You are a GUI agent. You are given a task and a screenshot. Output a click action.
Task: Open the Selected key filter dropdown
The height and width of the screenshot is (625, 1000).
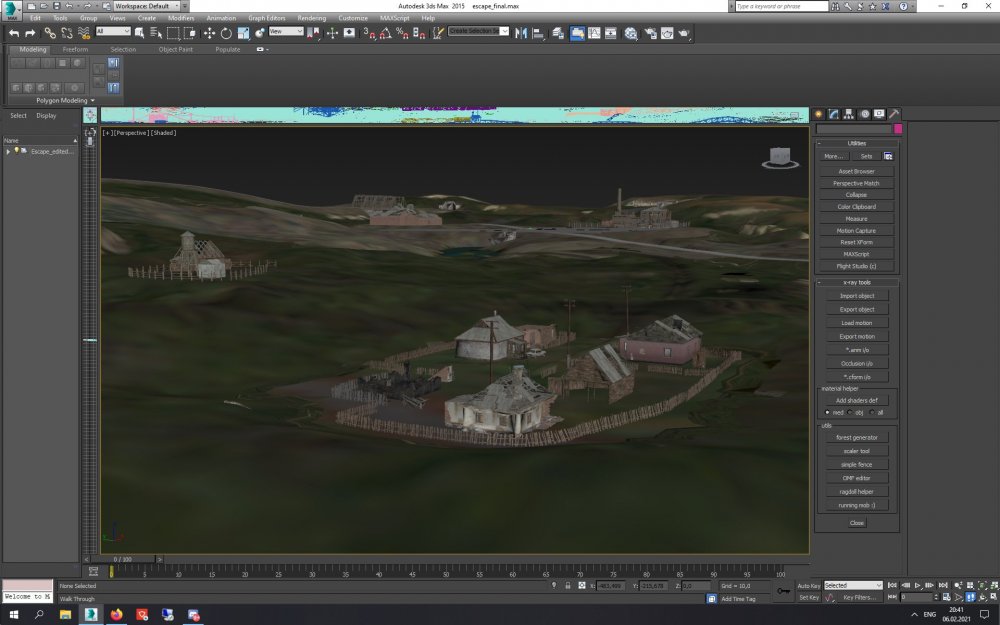[x=853, y=585]
